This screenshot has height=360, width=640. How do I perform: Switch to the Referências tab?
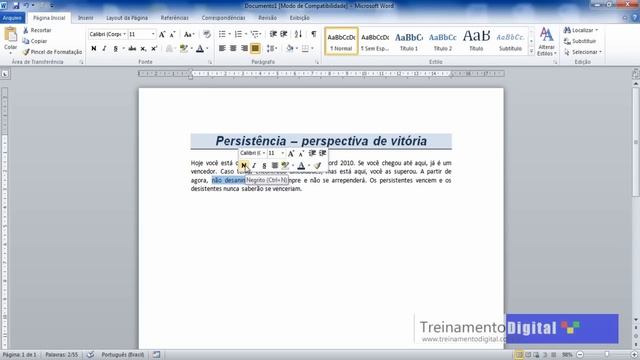(x=174, y=18)
